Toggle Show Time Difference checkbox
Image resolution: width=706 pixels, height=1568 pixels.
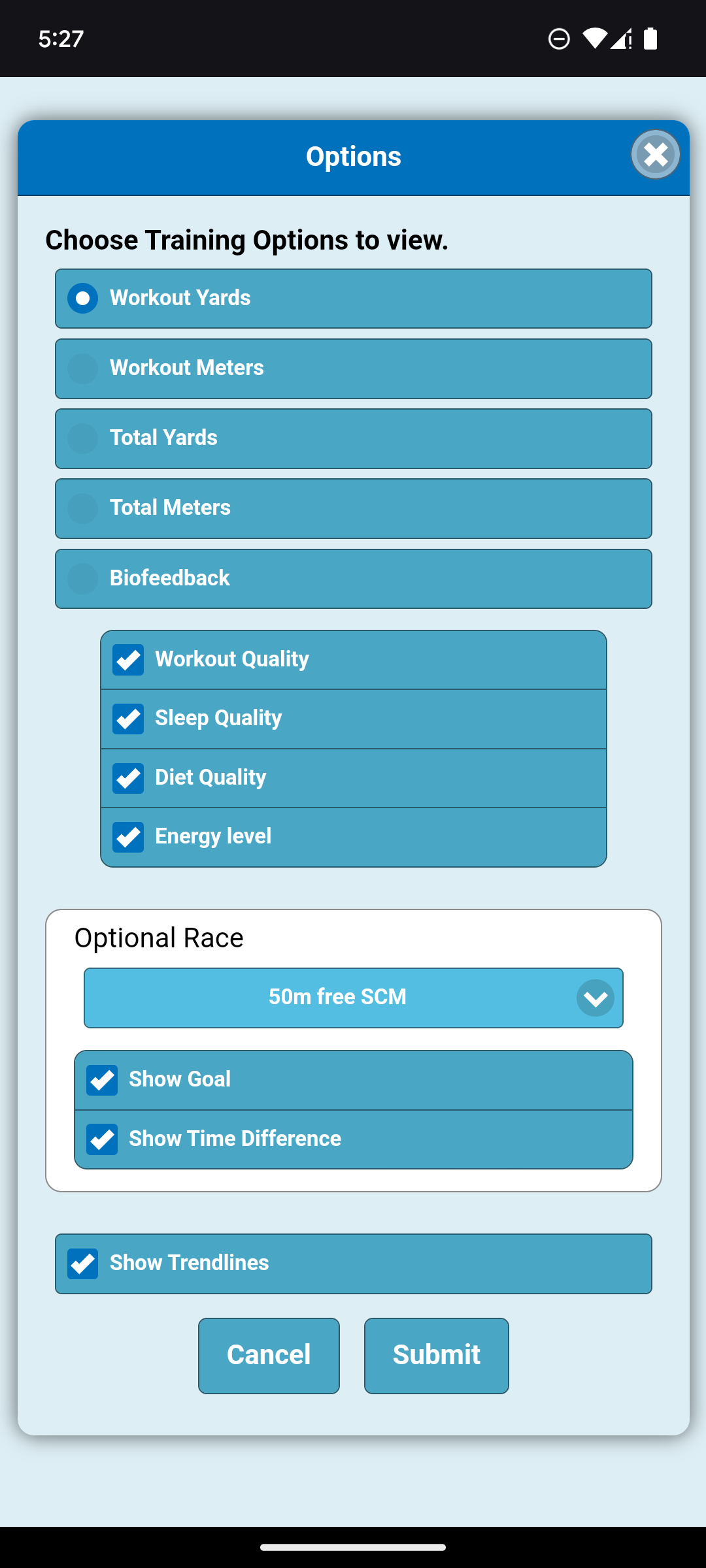point(102,1139)
